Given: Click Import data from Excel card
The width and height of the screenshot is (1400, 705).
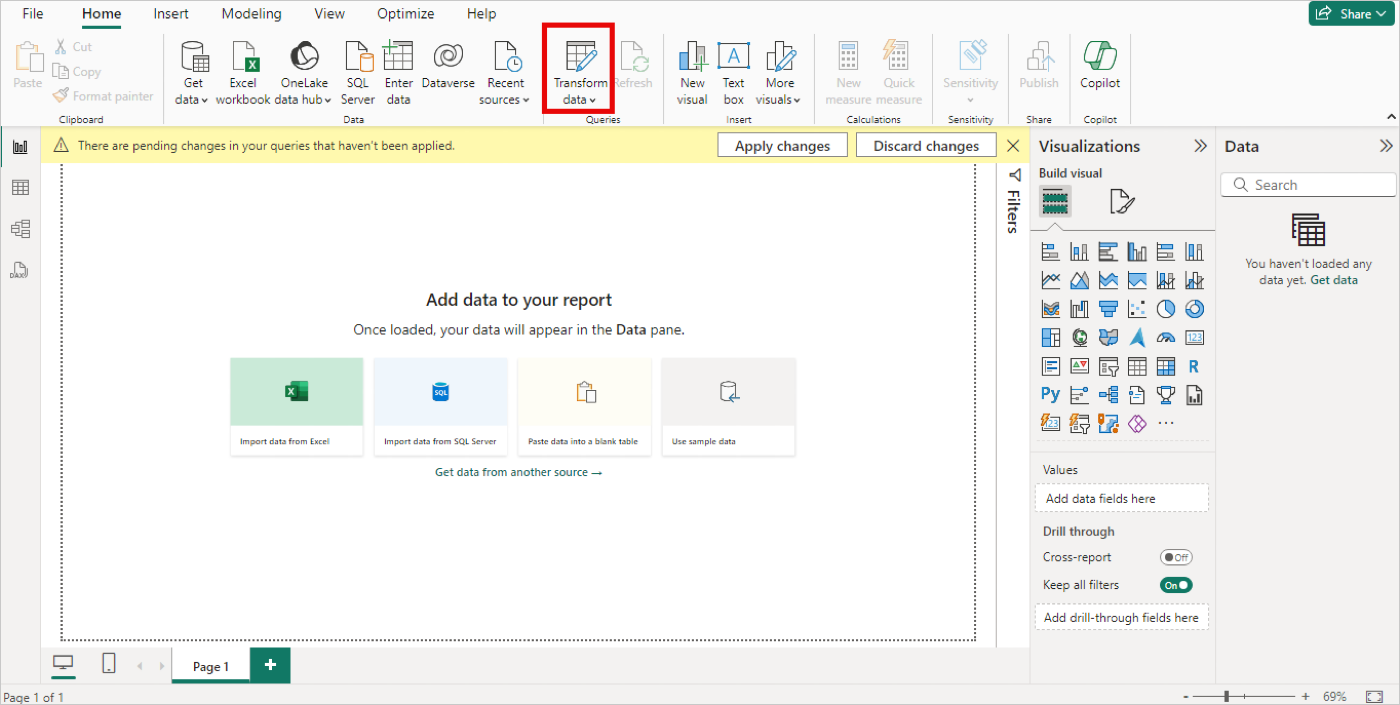Looking at the screenshot, I should coord(297,407).
